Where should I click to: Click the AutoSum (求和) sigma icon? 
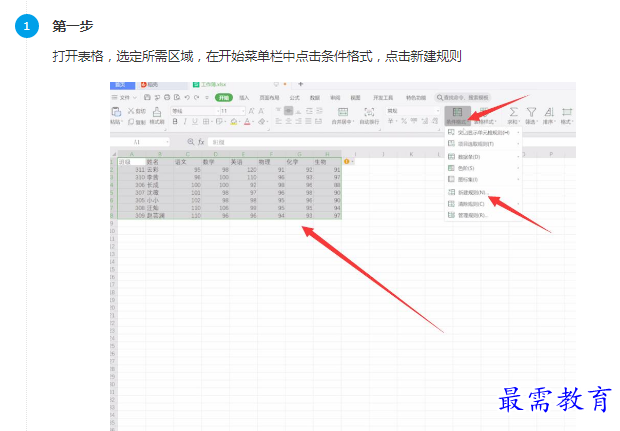click(513, 112)
